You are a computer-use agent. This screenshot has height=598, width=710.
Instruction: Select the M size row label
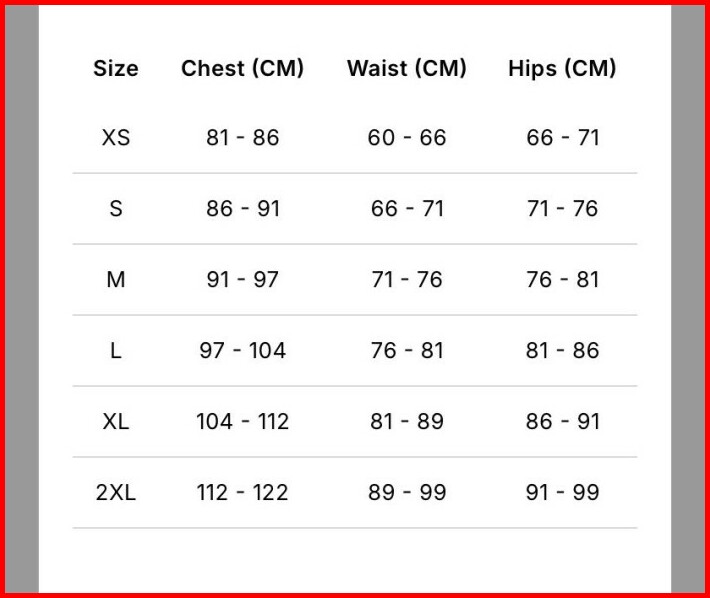click(116, 280)
